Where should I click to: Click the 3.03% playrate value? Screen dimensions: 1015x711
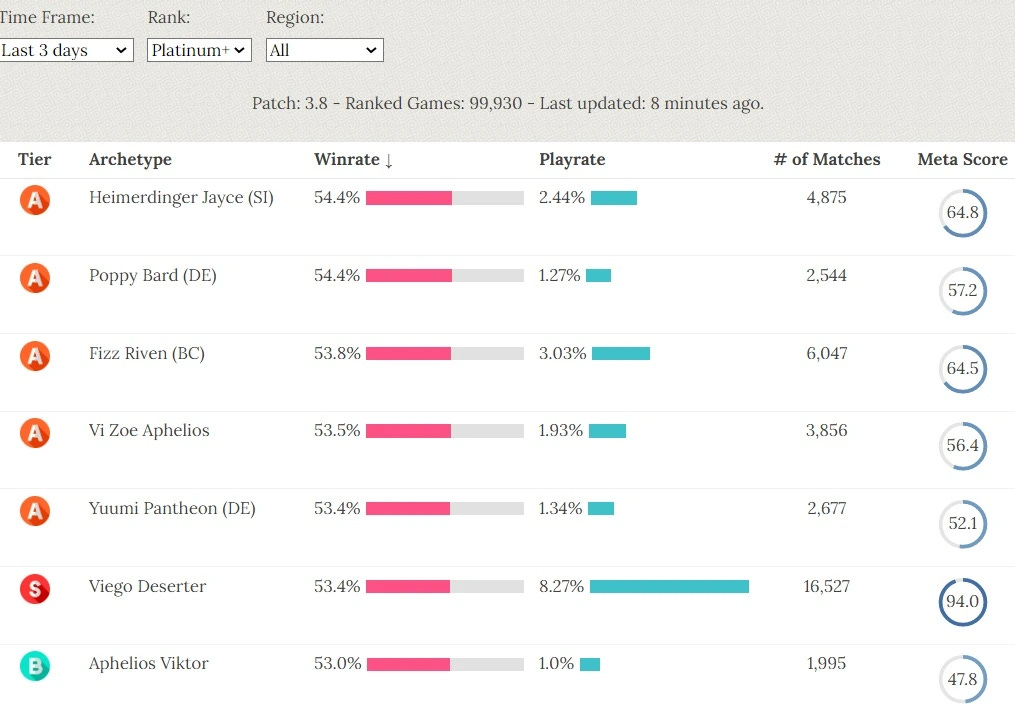pos(563,354)
